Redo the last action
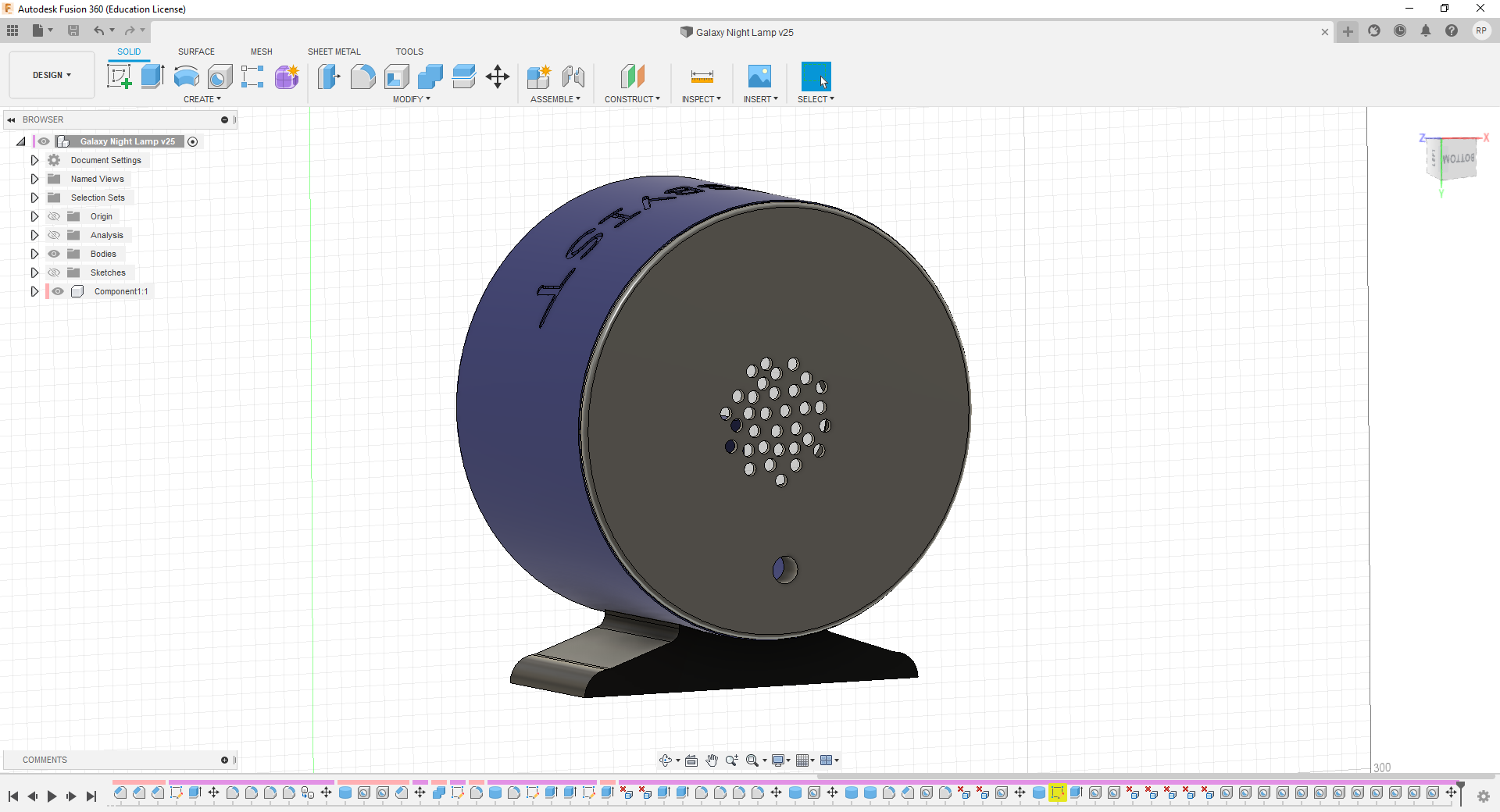 [130, 30]
